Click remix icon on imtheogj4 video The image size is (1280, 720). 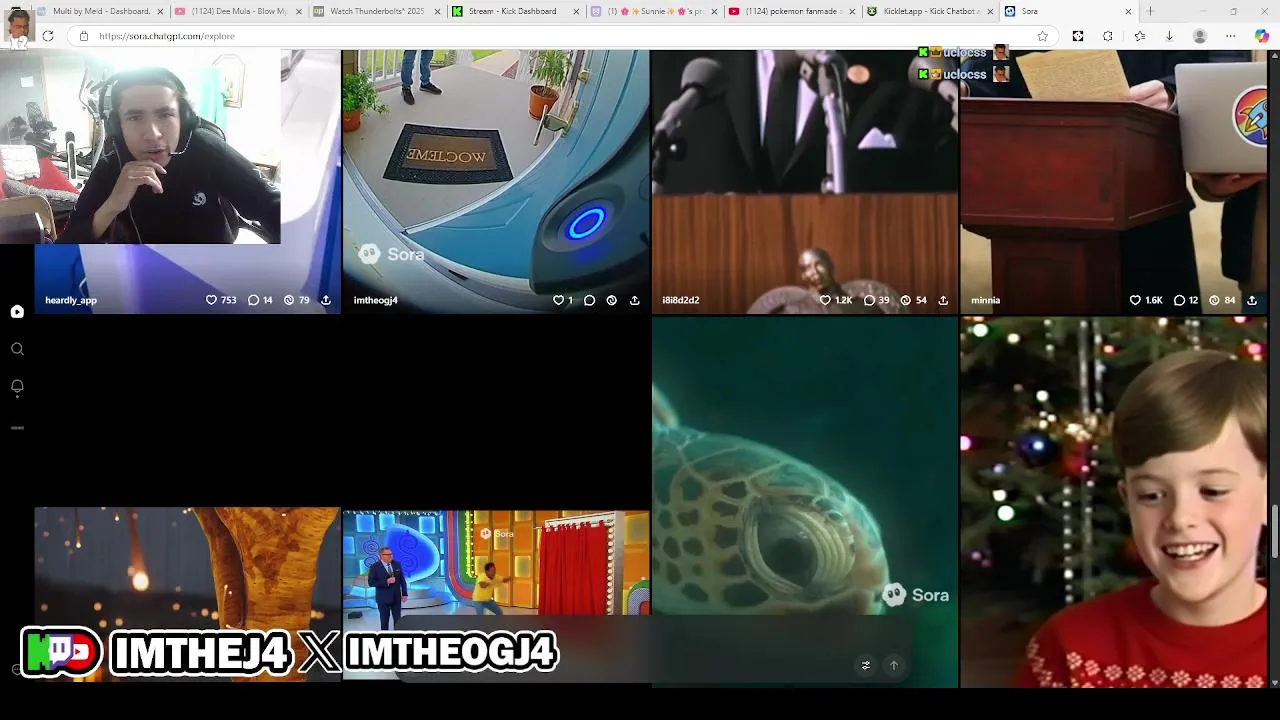coord(611,300)
